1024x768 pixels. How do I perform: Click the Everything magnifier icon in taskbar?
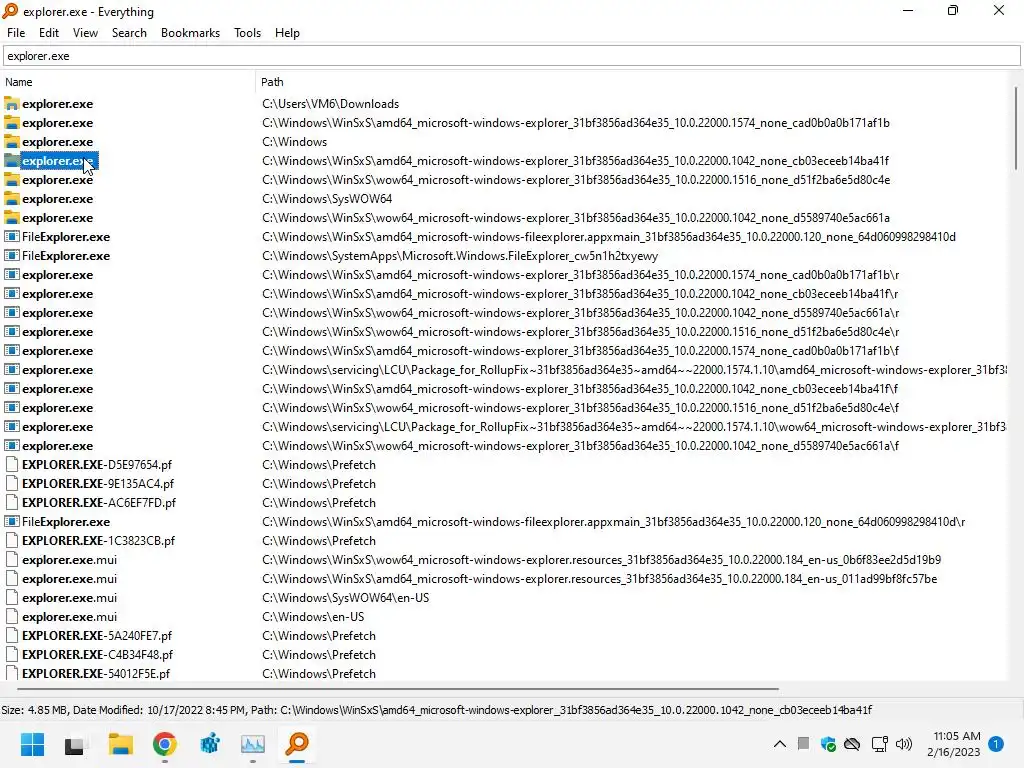297,744
